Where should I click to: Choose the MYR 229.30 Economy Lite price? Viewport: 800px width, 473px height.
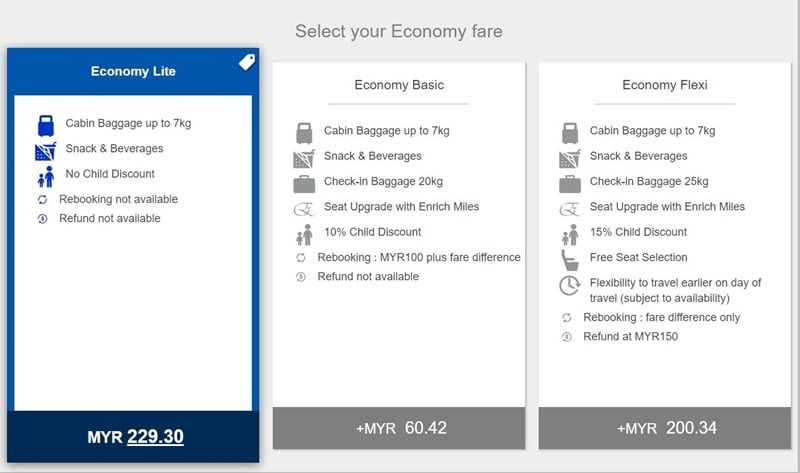tap(133, 437)
